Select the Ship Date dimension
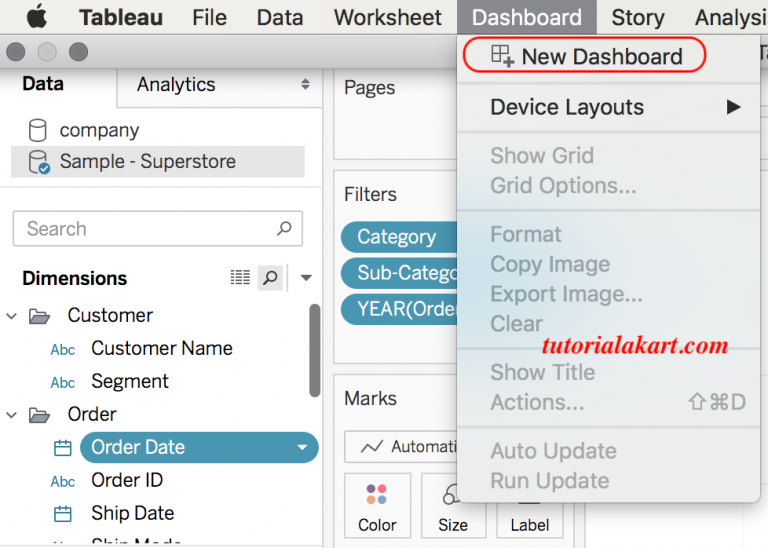Image resolution: width=768 pixels, height=548 pixels. (133, 513)
